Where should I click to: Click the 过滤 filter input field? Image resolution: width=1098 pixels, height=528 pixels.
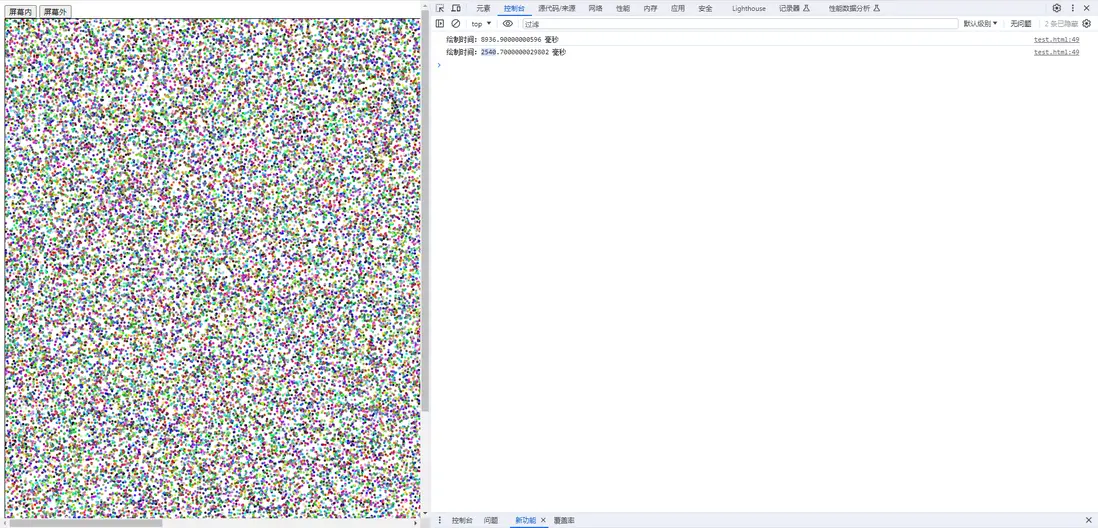(x=740, y=24)
